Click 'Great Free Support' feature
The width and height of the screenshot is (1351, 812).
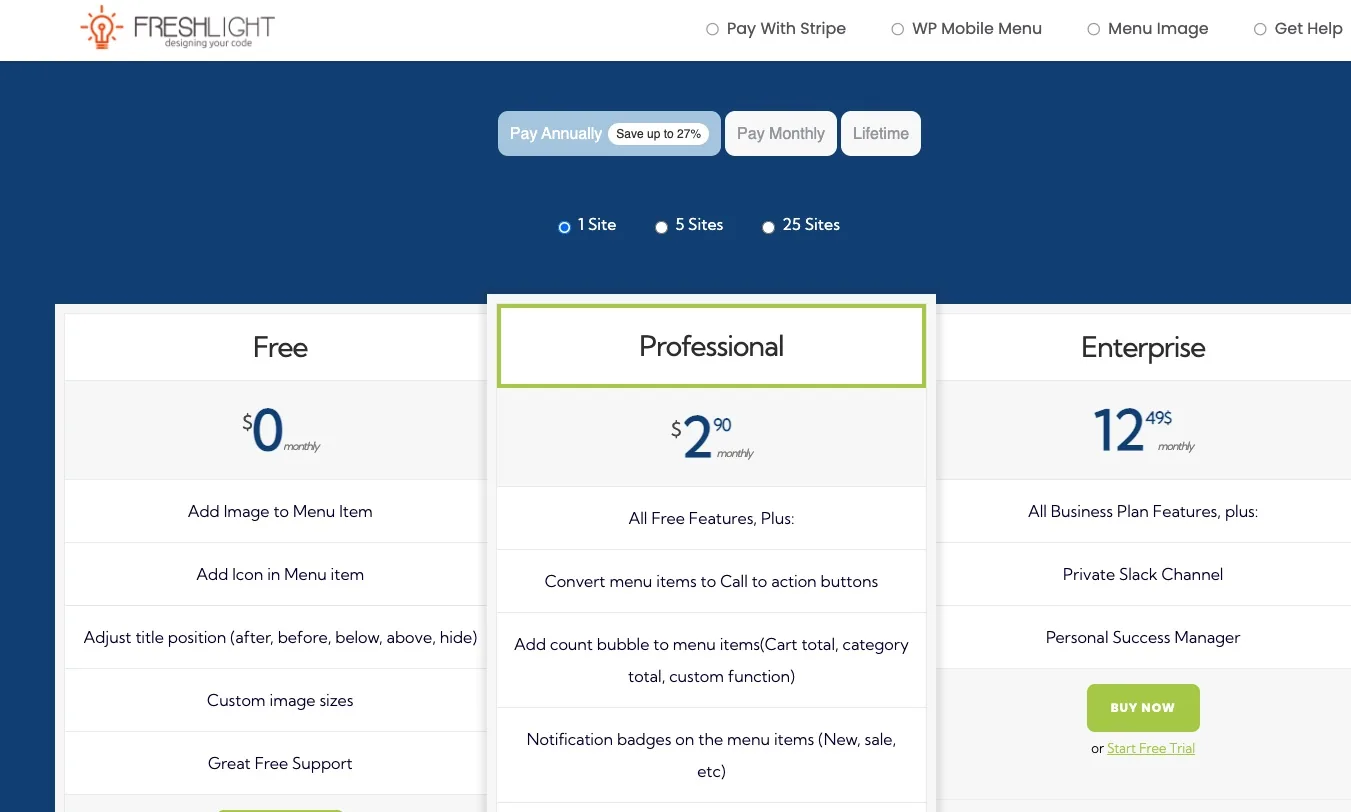(x=280, y=763)
